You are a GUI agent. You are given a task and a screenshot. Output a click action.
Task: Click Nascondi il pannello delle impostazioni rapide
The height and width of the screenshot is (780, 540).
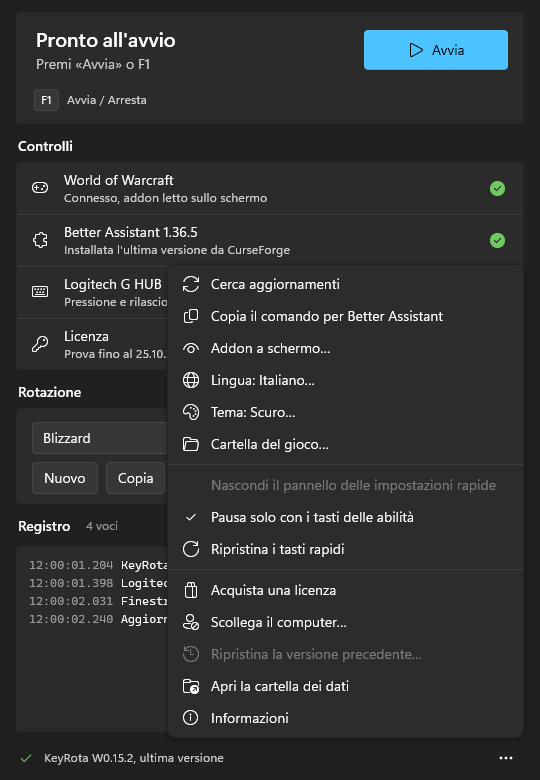coord(346,486)
